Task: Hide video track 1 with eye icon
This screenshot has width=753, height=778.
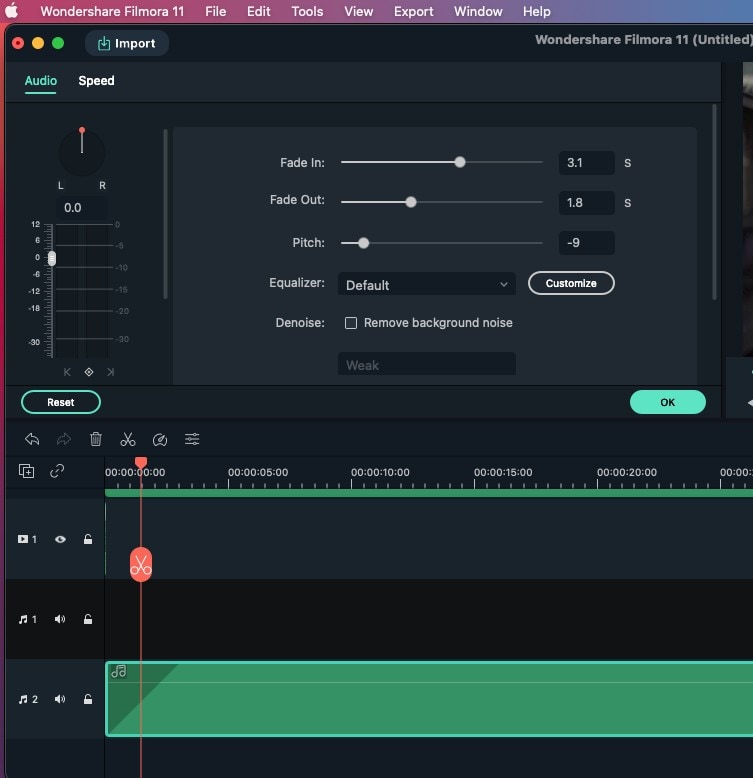Action: tap(60, 539)
